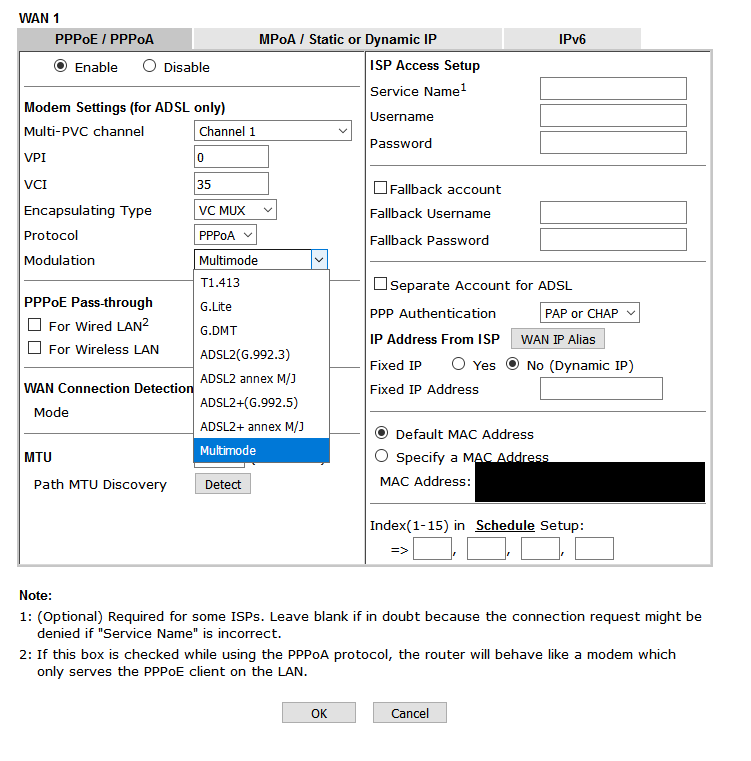Click the VPI input field
751x761 pixels.
(x=231, y=157)
